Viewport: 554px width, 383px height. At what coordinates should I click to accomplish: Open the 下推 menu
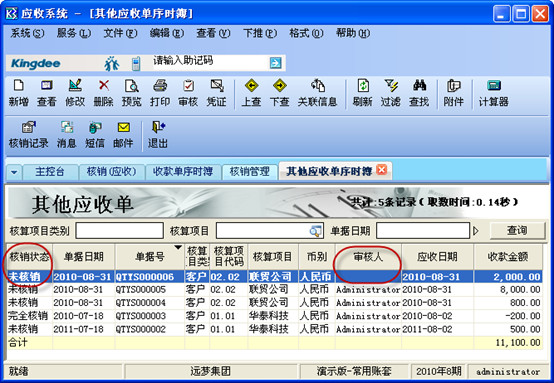click(x=260, y=33)
